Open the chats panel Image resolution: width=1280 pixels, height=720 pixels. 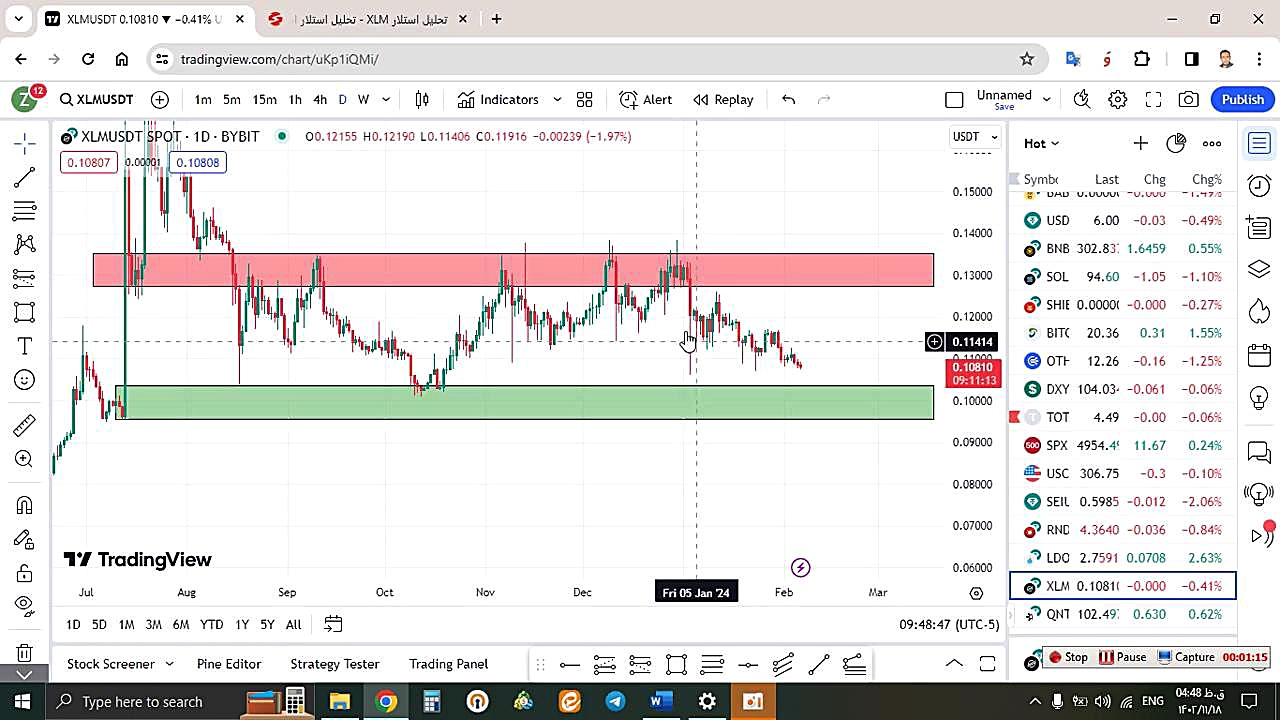(x=1259, y=453)
